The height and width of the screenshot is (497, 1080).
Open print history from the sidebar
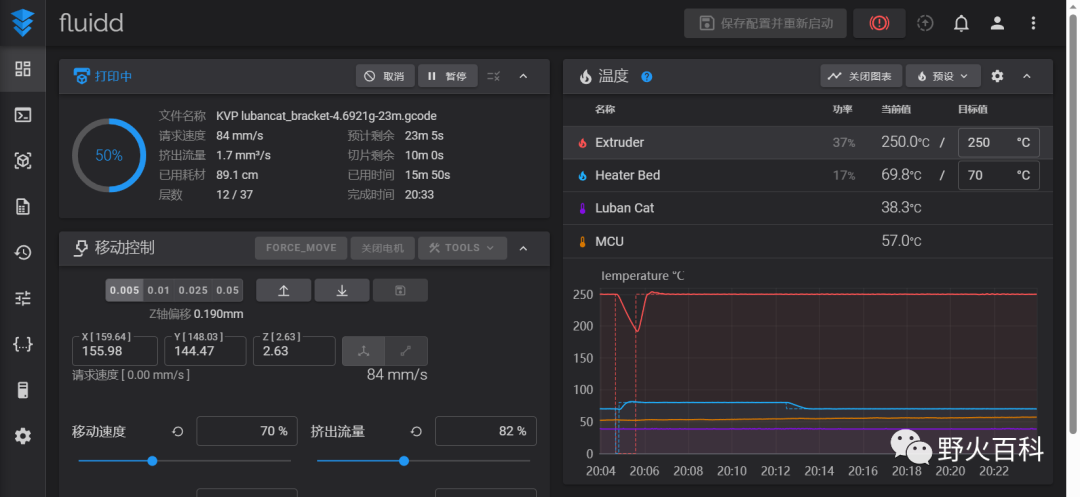click(x=23, y=253)
